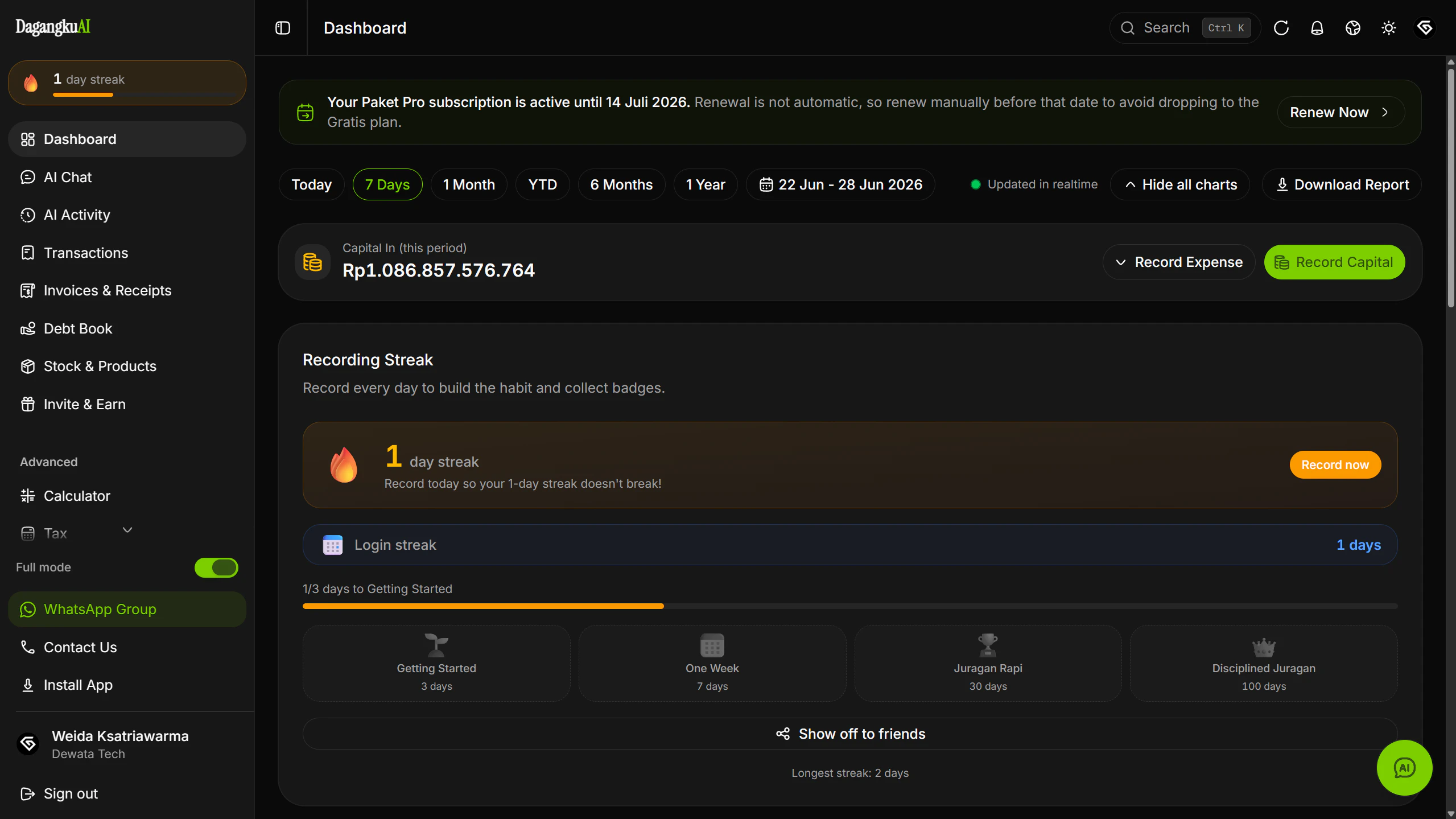Open Invoices & Receipts
Image resolution: width=1456 pixels, height=819 pixels.
coord(127,290)
